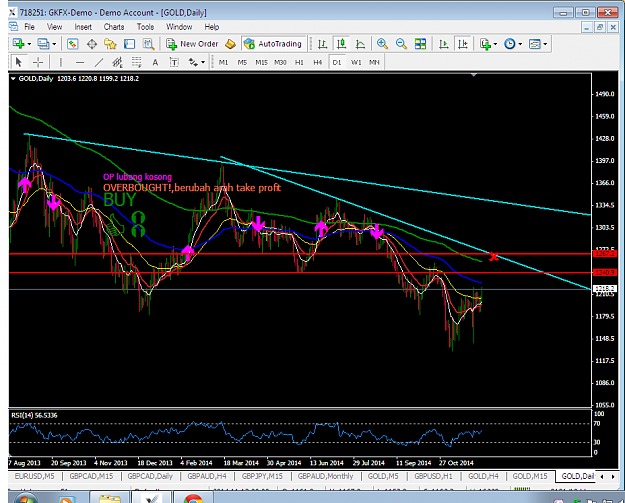The width and height of the screenshot is (625, 503).
Task: Click the Zoom Out magnifier icon
Action: click(x=401, y=44)
